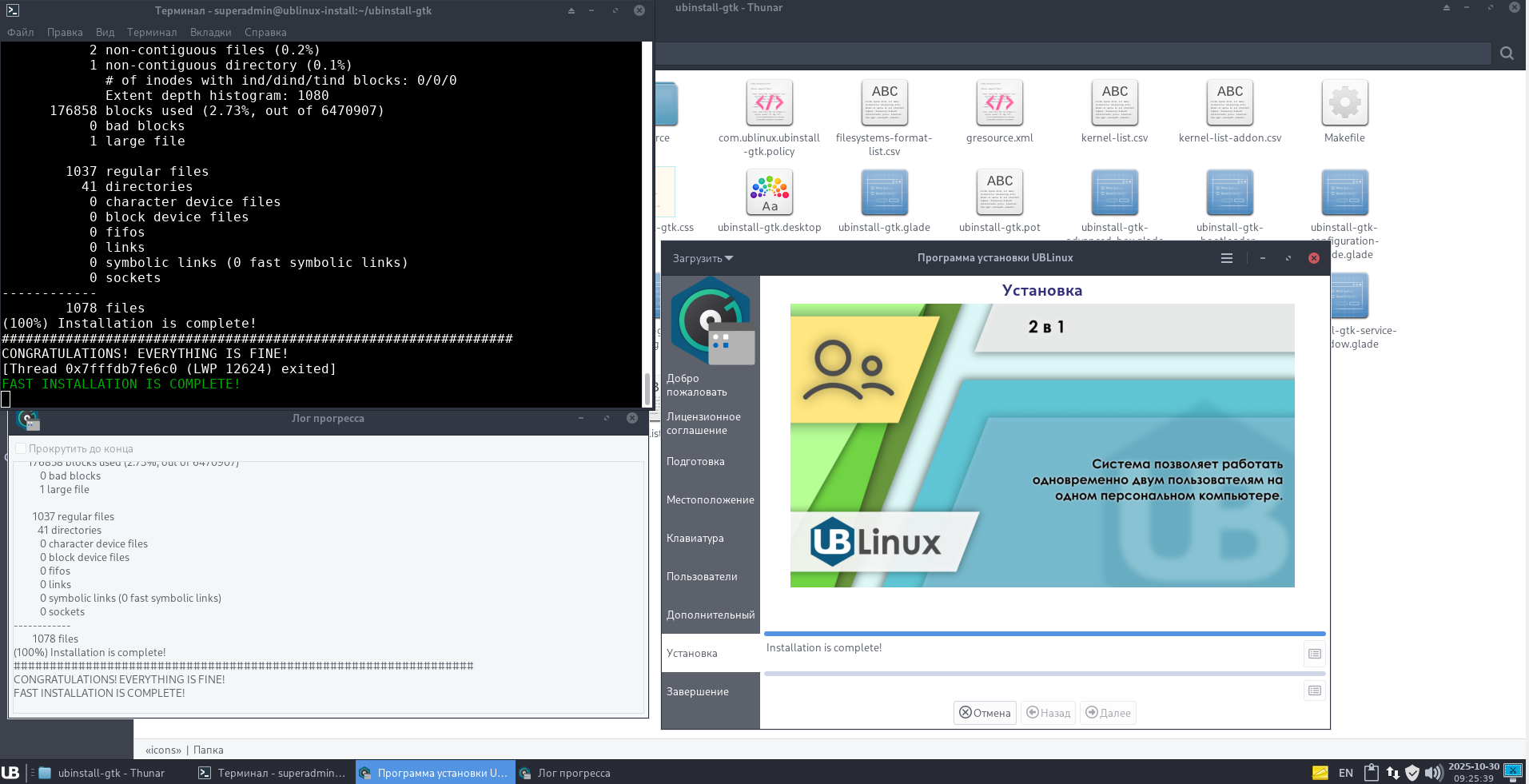Image resolution: width=1529 pixels, height=784 pixels.
Task: Select the kernel-list.csv file icon
Action: 1114,103
